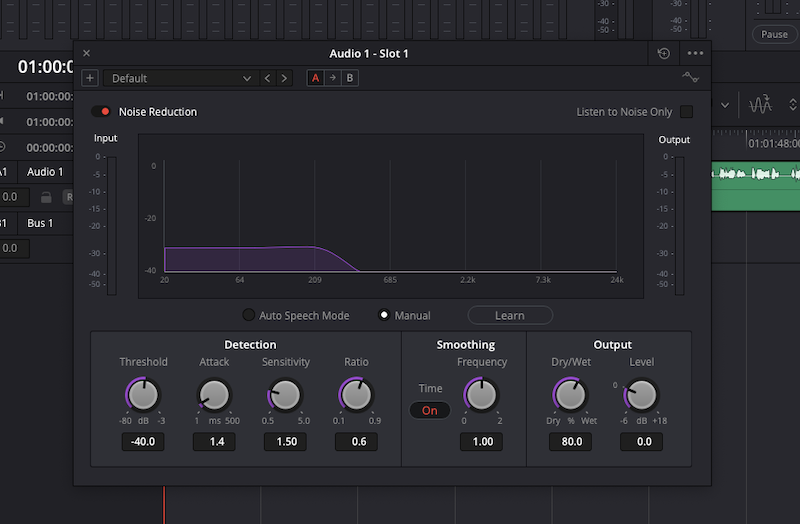This screenshot has height=524, width=800.
Task: Click the automation curve icon in preset bar
Action: [690, 78]
